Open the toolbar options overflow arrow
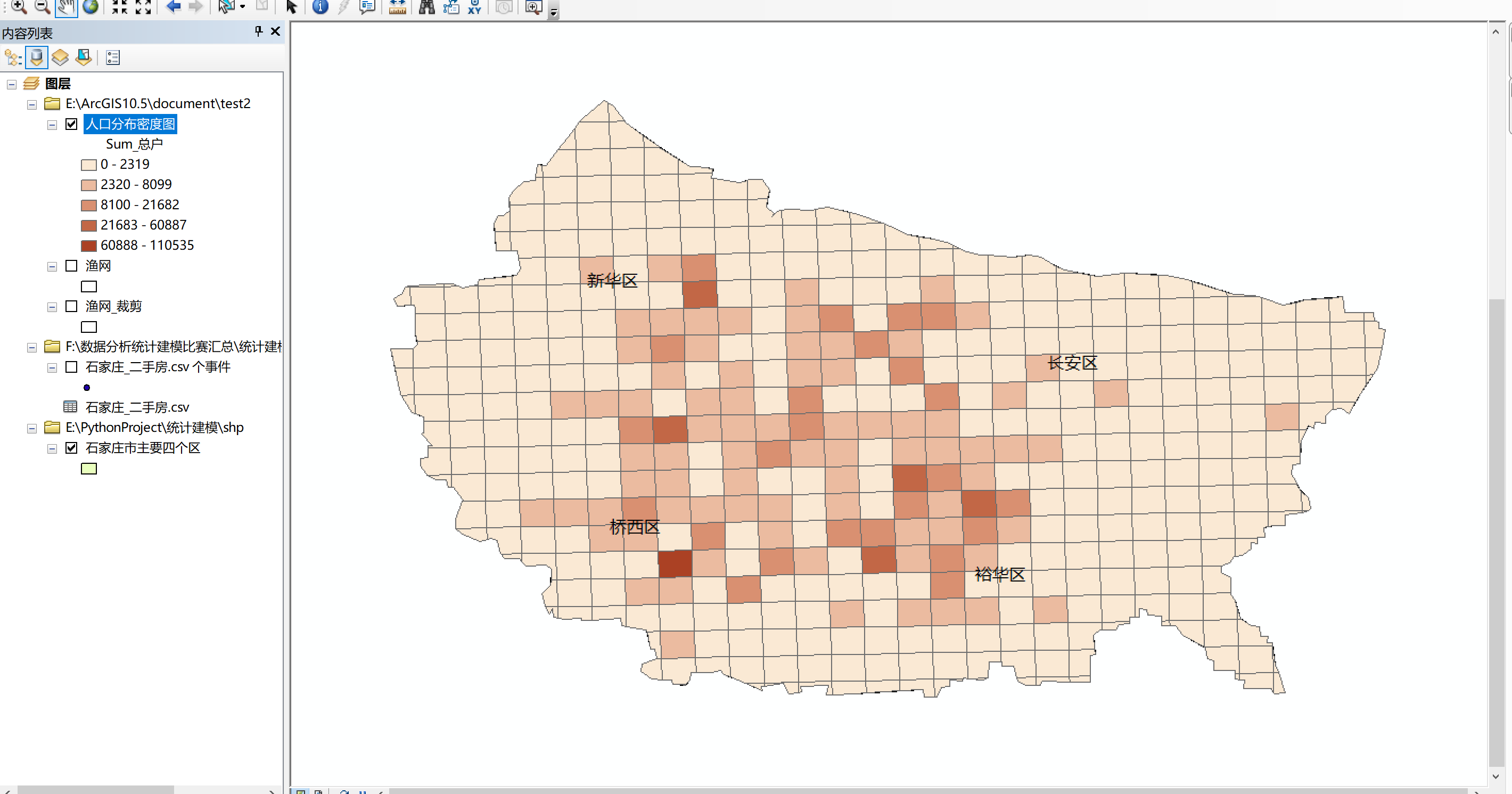This screenshot has width=1512, height=794. 554,11
